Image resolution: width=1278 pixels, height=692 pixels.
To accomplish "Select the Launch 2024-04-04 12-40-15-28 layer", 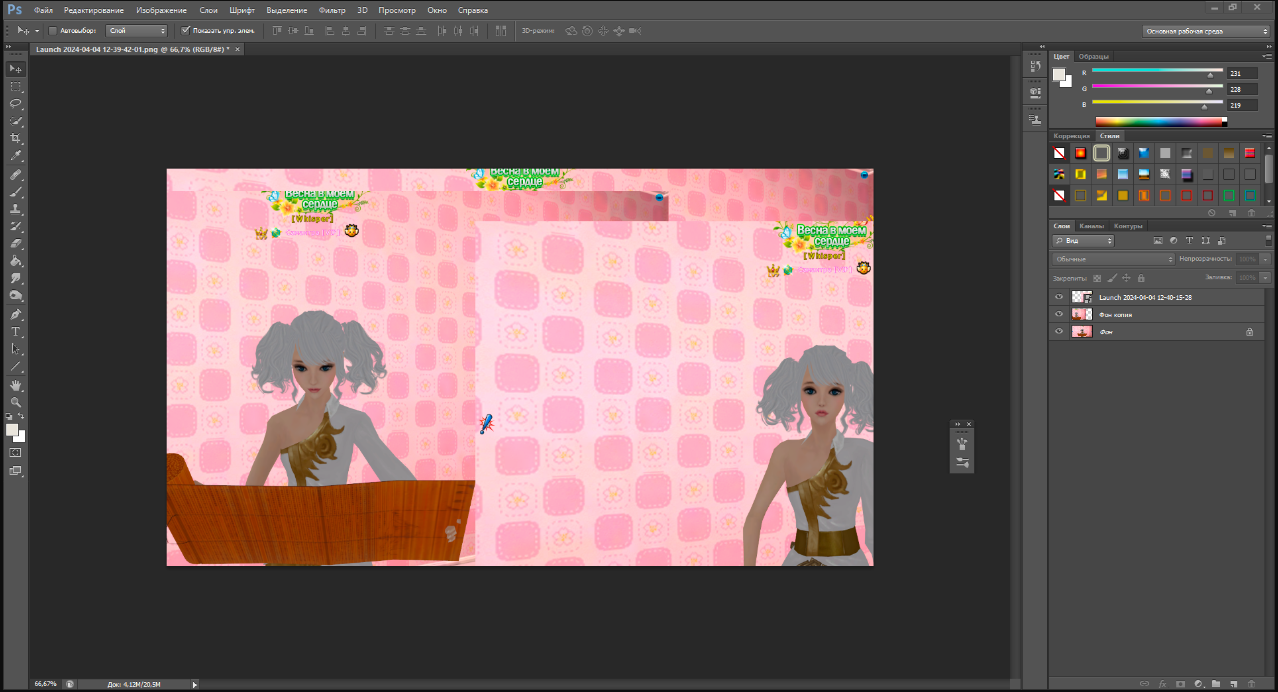I will 1144,297.
